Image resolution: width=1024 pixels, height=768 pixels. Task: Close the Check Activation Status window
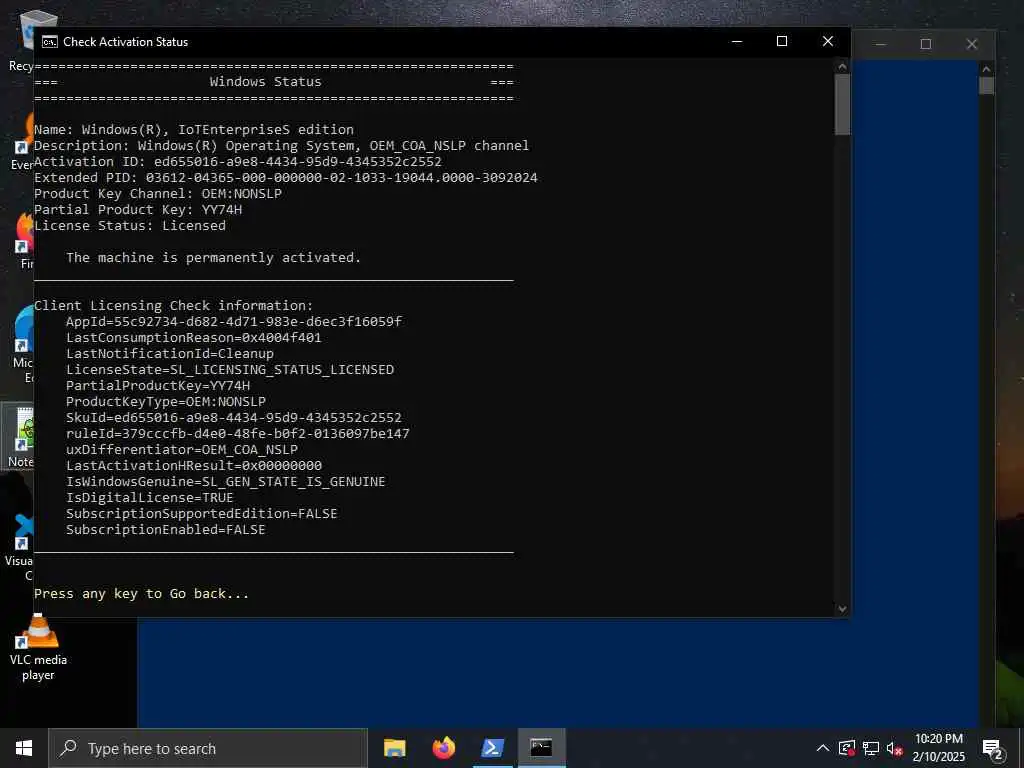coord(827,42)
